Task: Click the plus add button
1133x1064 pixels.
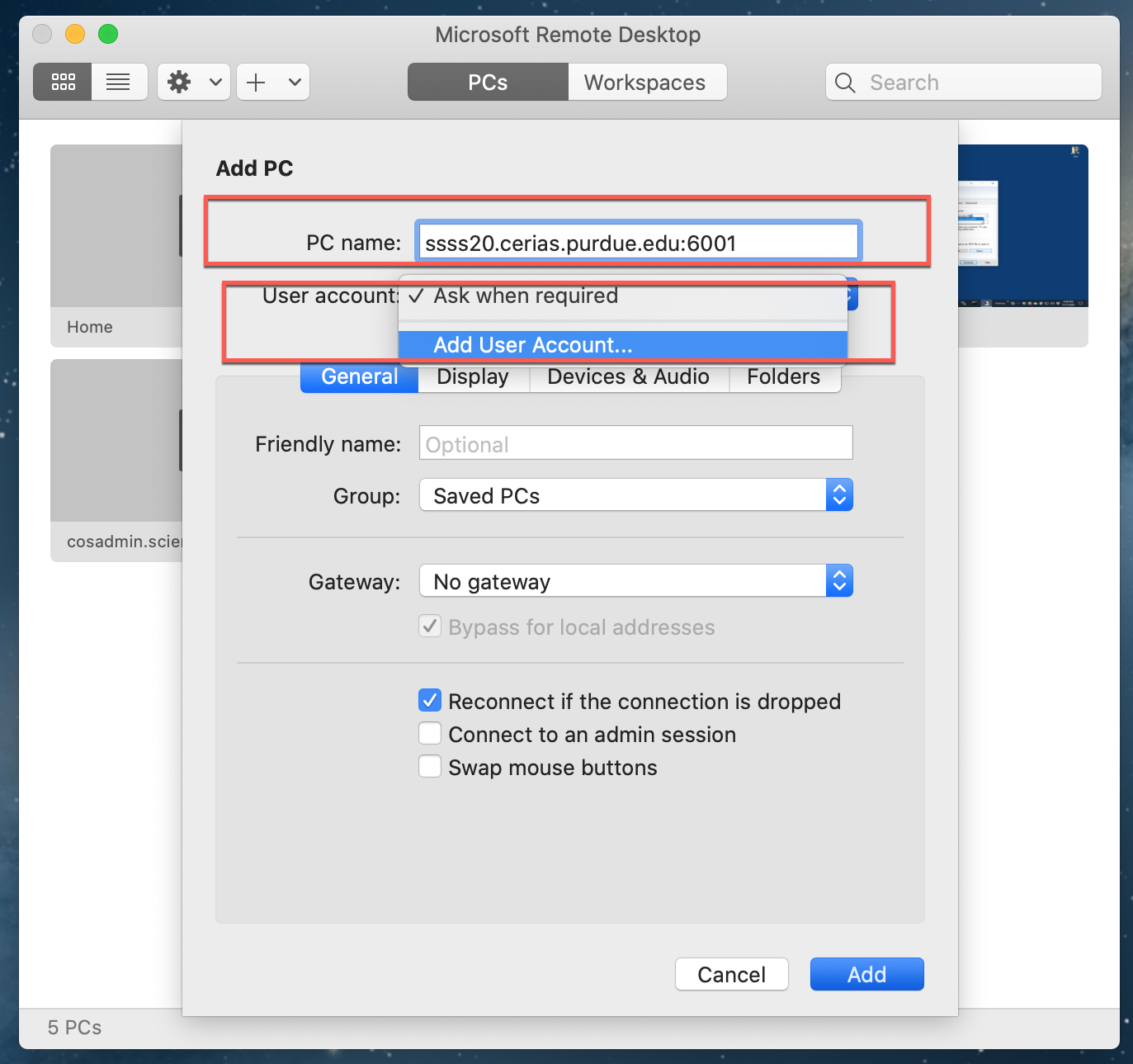Action: (257, 82)
